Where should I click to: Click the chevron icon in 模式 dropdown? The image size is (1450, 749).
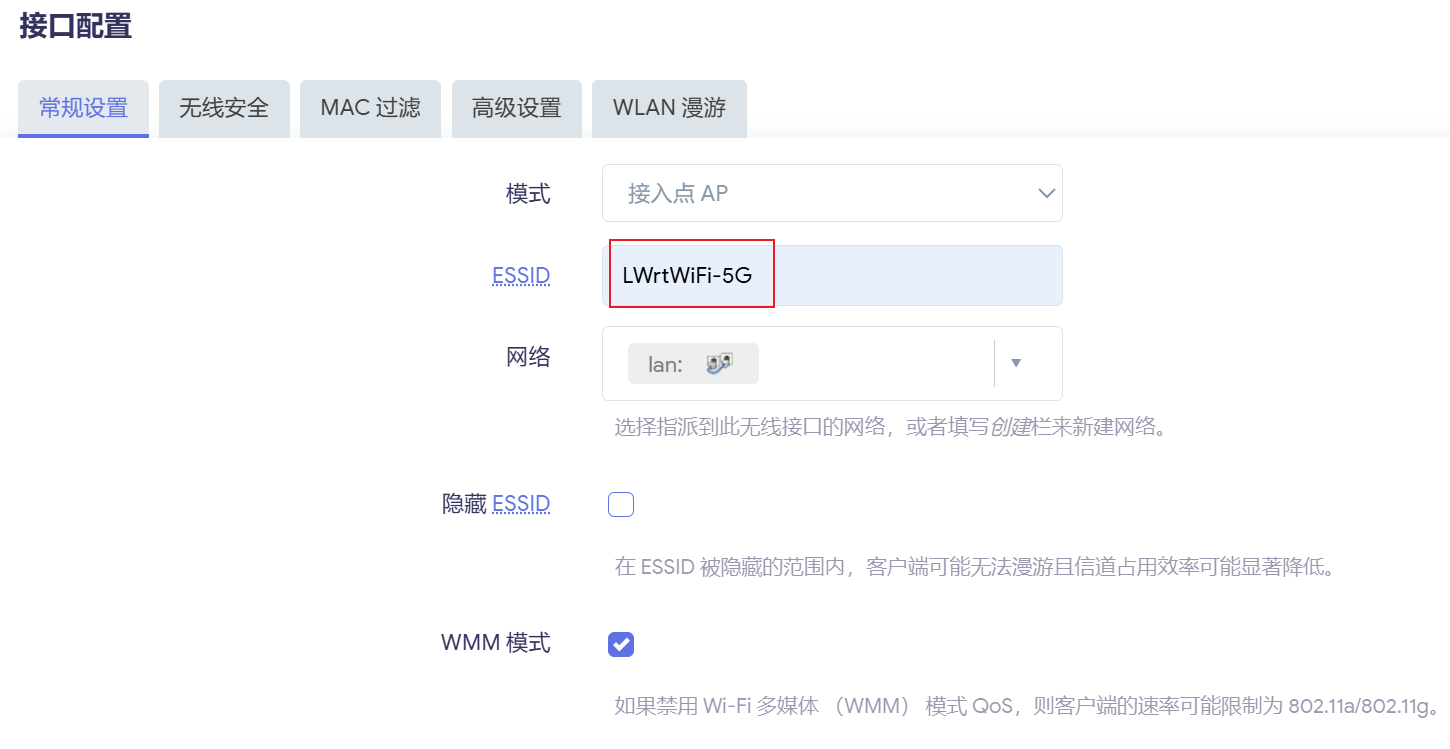tap(1046, 193)
